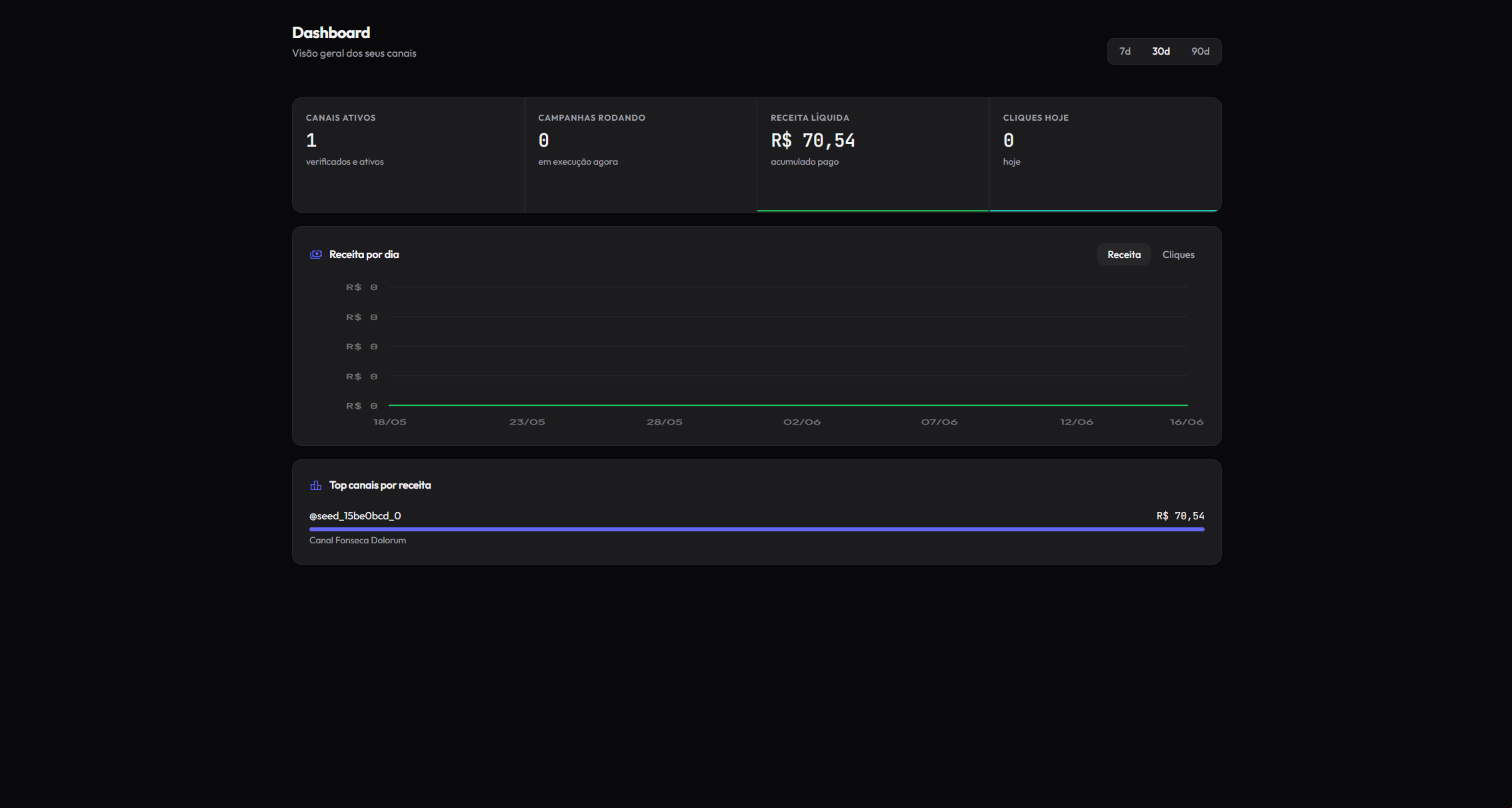This screenshot has width=1512, height=808.
Task: Click the 02/06 date axis label
Action: pyautogui.click(x=802, y=422)
